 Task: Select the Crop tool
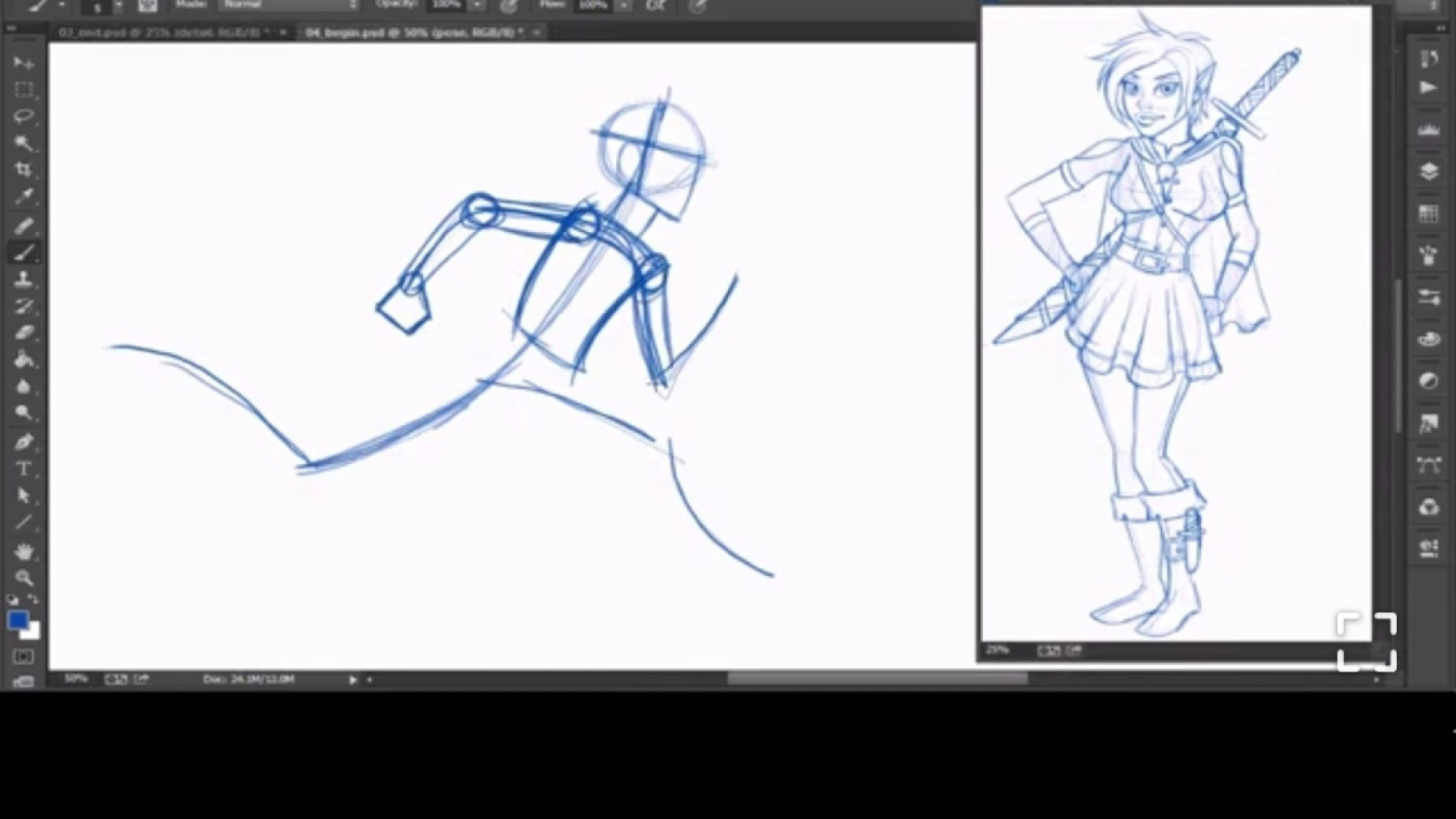pos(24,169)
